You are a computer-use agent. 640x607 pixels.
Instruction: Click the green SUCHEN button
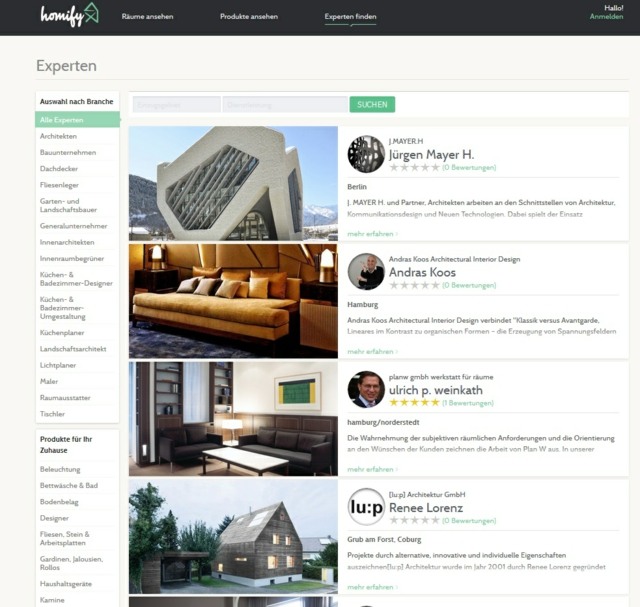click(x=372, y=105)
